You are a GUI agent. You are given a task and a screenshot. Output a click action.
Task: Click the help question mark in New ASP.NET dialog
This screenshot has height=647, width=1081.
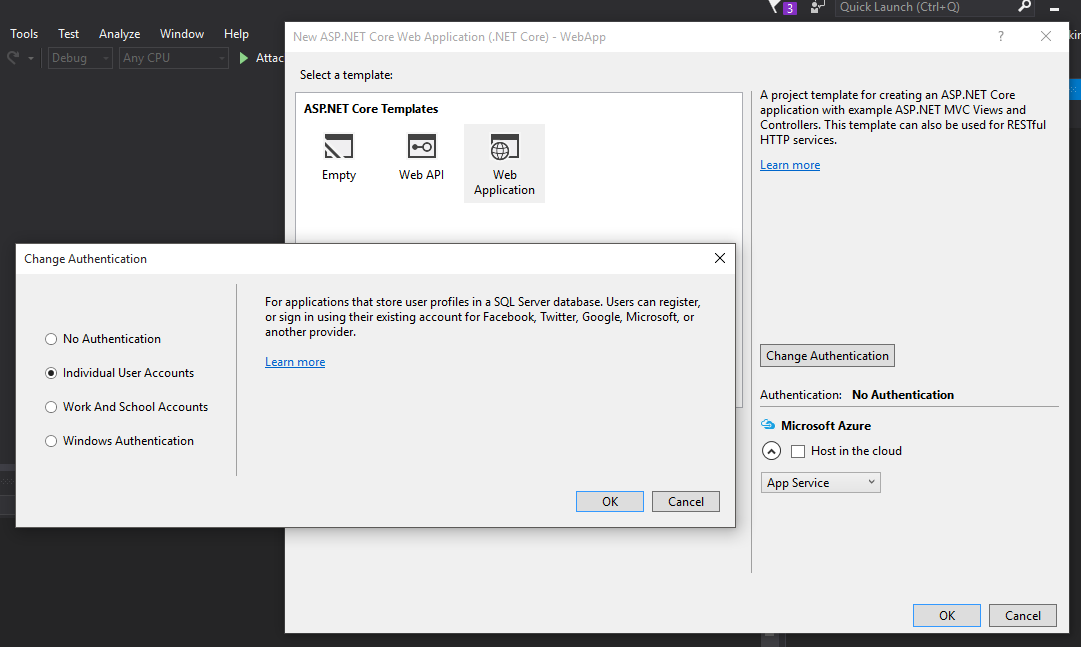pyautogui.click(x=1000, y=37)
